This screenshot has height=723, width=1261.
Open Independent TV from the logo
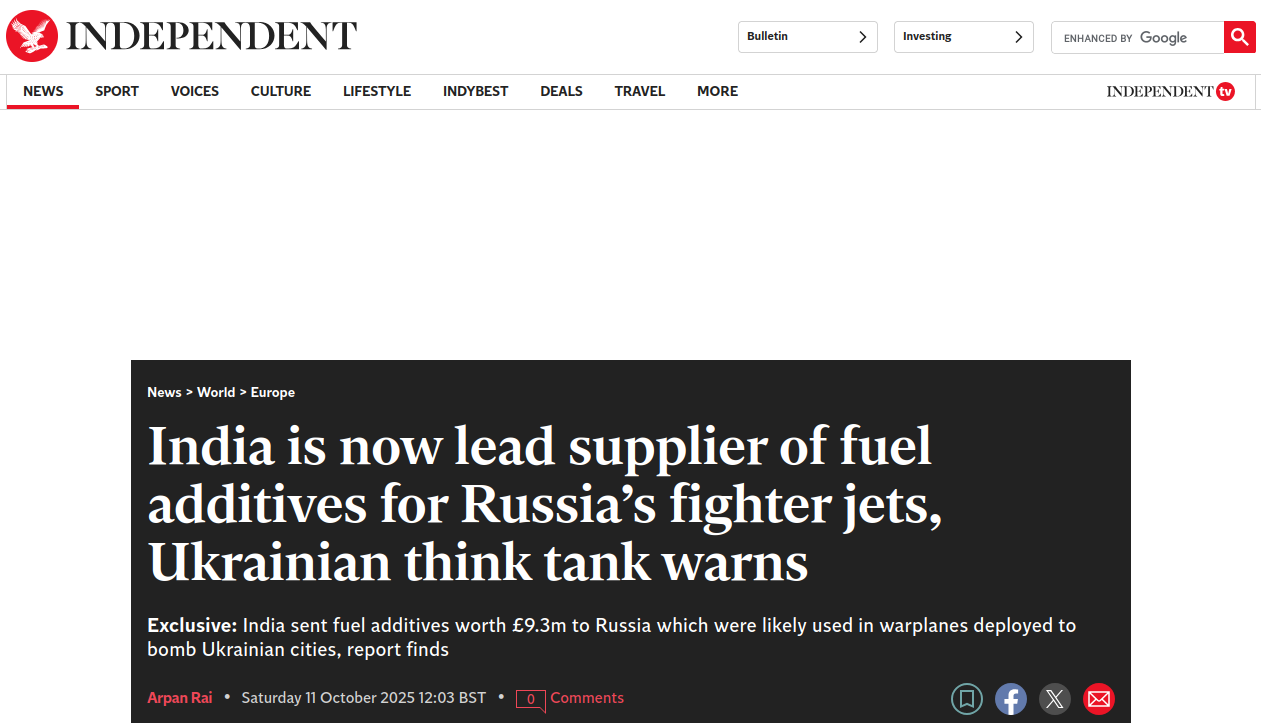[x=1170, y=91]
